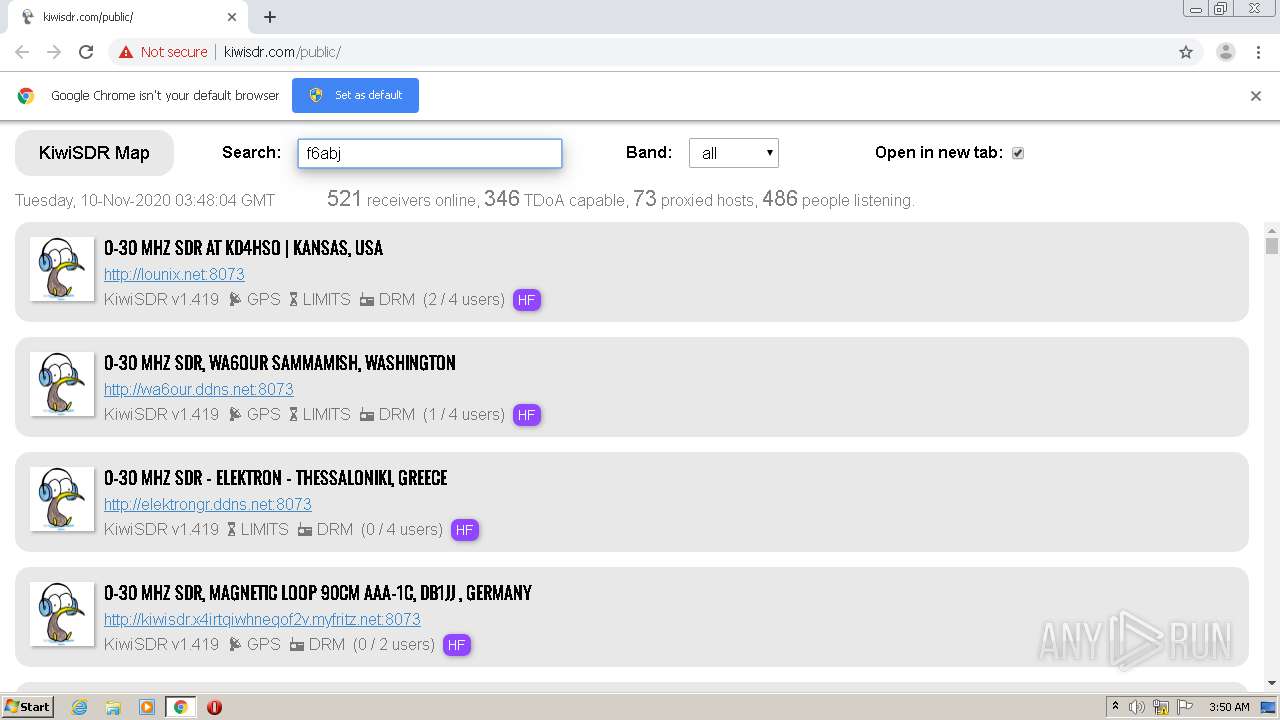1280x720 pixels.
Task: Click the LIMITS hourglass icon in Elektron row
Action: click(x=232, y=530)
